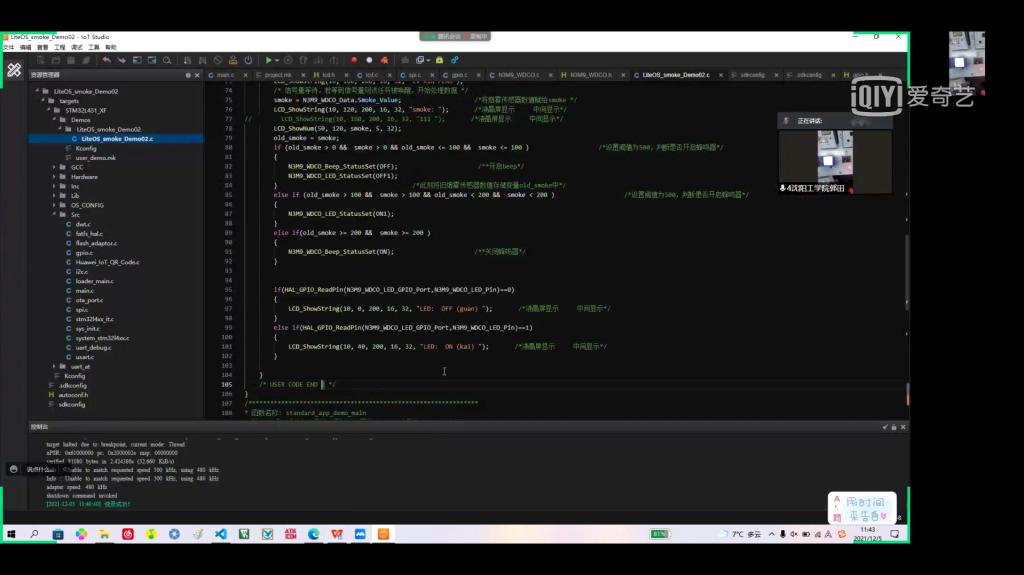Switch to the N3M9_WDCO.c editor tab
1024x575 pixels.
click(519, 75)
